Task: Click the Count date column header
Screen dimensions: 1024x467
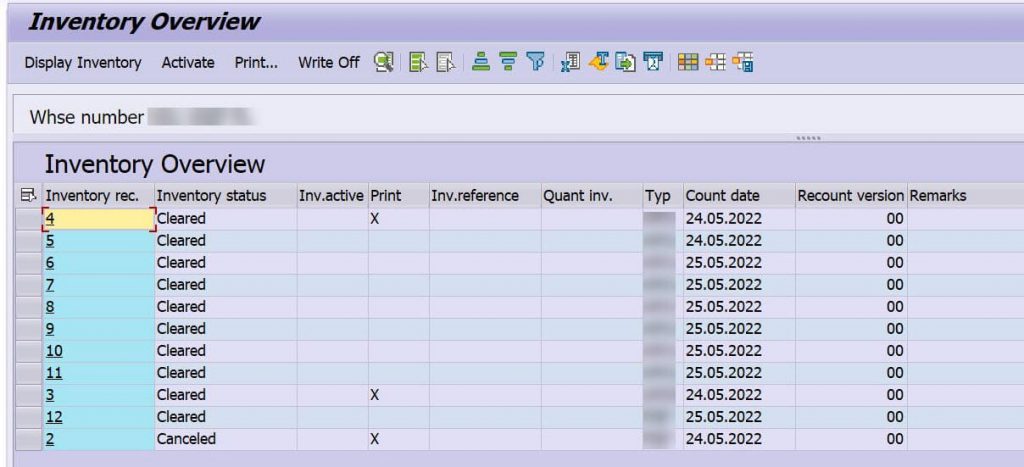Action: [722, 195]
